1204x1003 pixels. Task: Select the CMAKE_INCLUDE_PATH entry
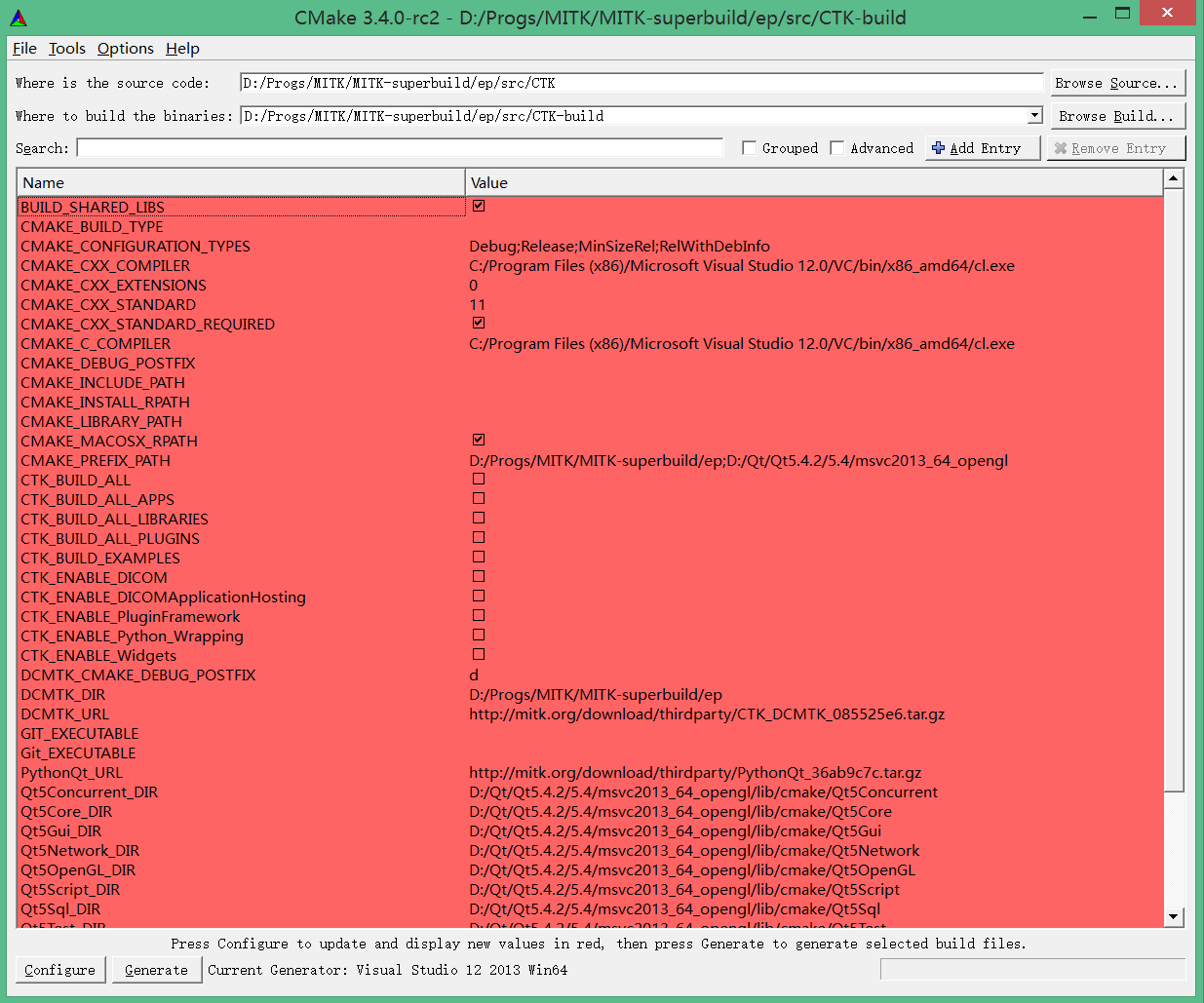pos(103,382)
